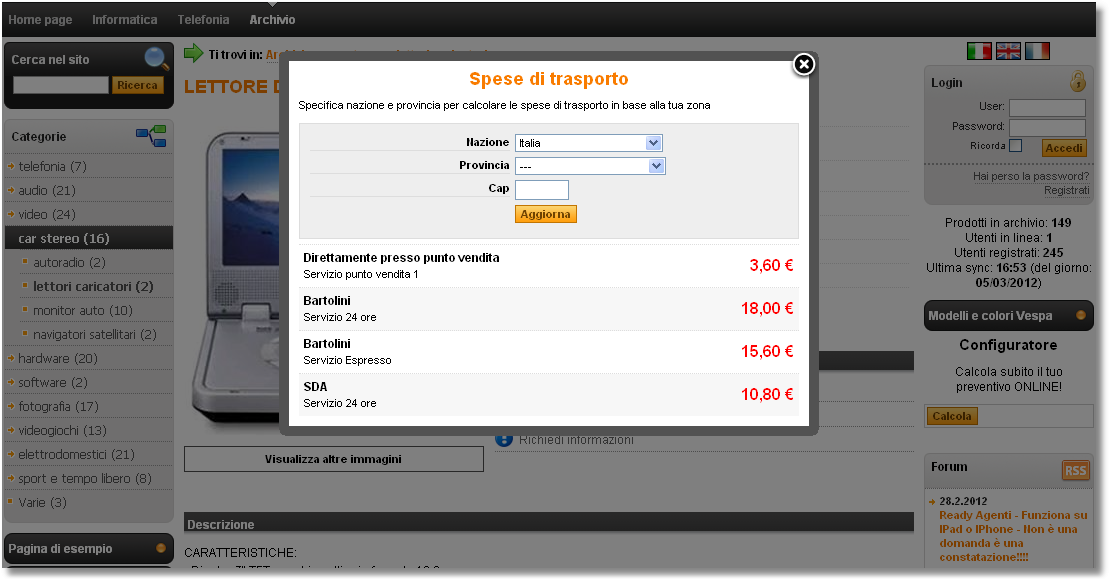This screenshot has height=582, width=1110.
Task: Select Direttamente presso punto vendita option
Action: pos(549,266)
